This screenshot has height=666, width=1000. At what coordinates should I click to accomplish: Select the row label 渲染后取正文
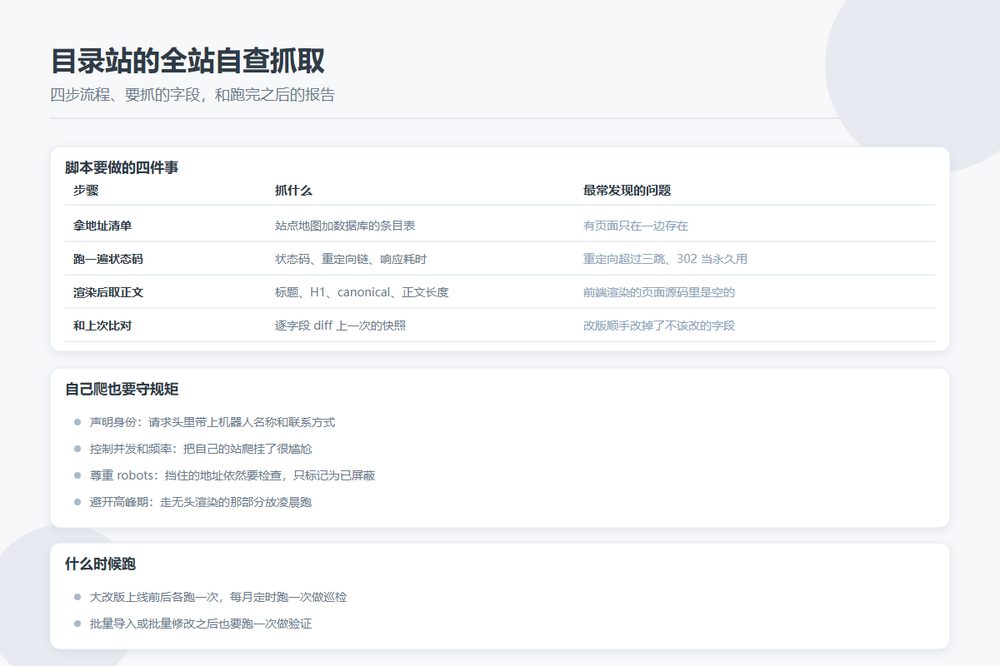coord(108,292)
